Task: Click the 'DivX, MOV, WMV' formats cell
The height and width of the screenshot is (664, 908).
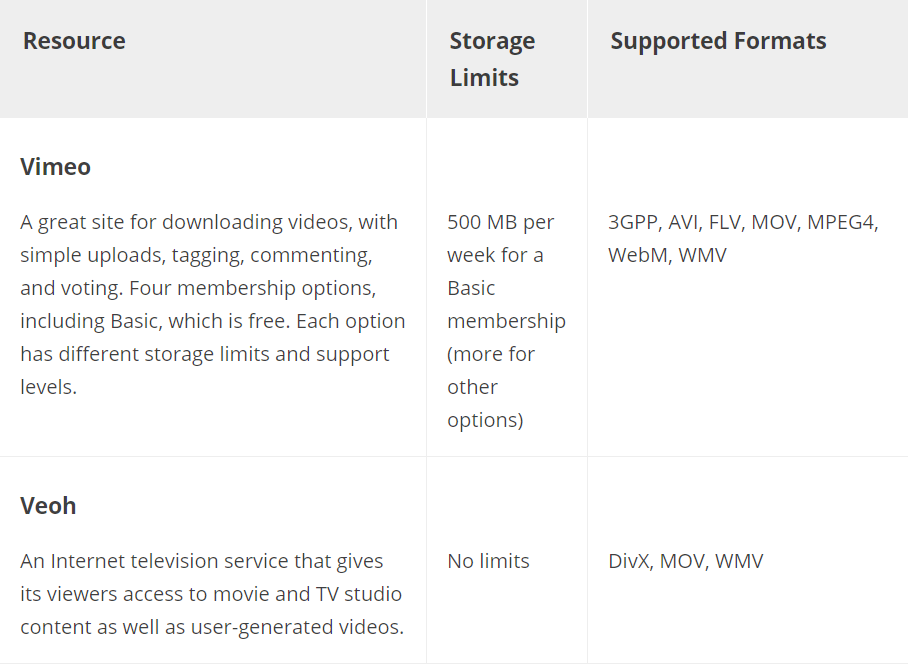Action: coord(686,561)
